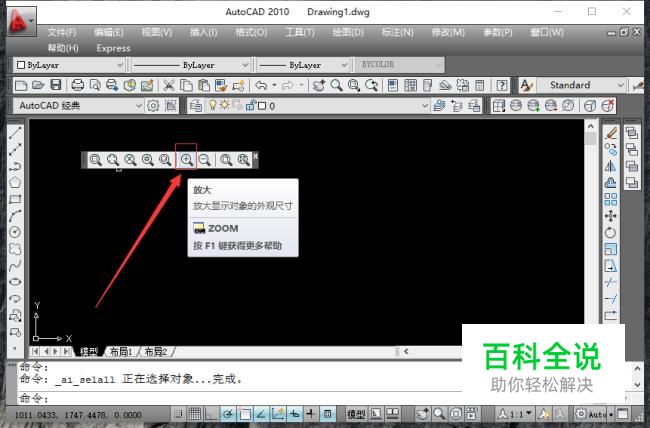Click the Plot printer icon
This screenshot has height=428, width=650.
78,85
